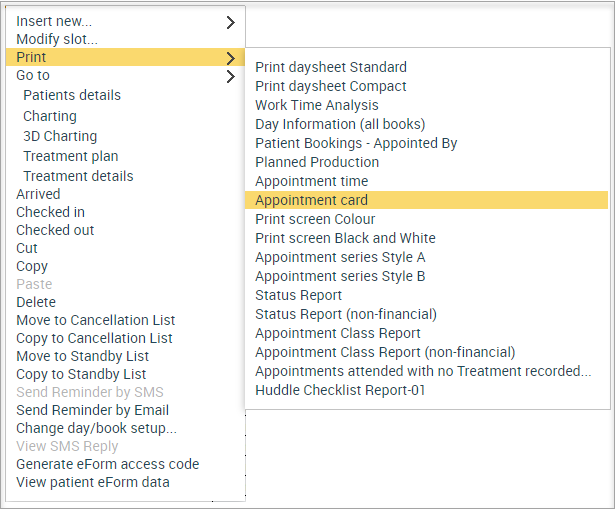Open 3D Charting
This screenshot has width=615, height=509.
point(60,136)
